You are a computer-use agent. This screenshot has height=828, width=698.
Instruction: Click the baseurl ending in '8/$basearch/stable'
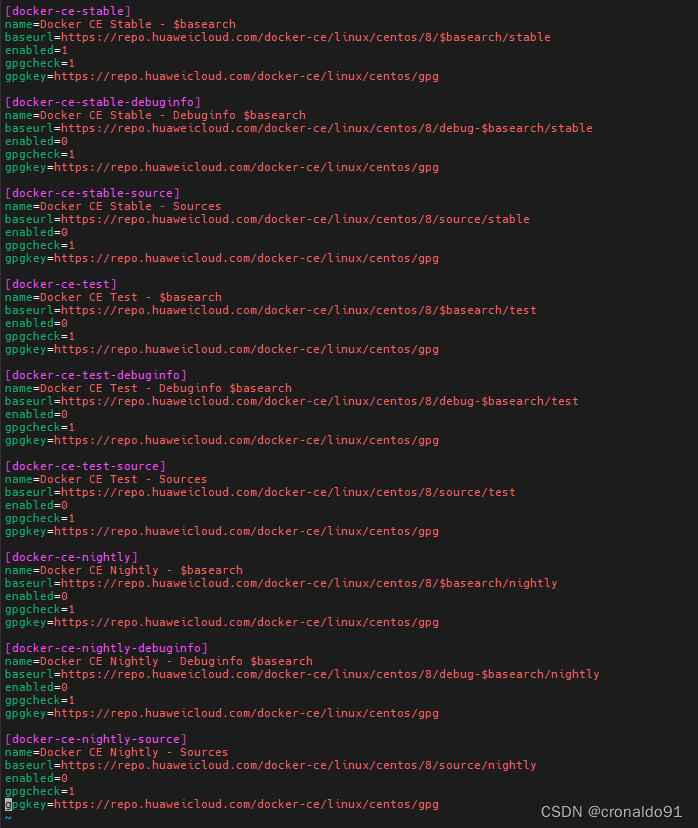pyautogui.click(x=278, y=37)
